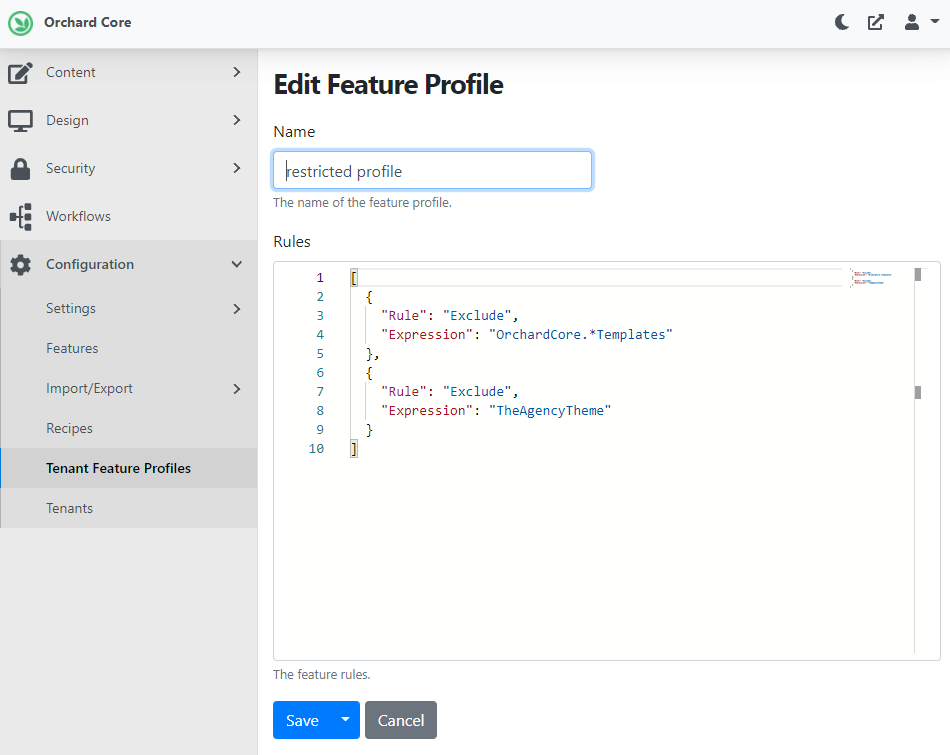Save the feature profile

point(302,720)
